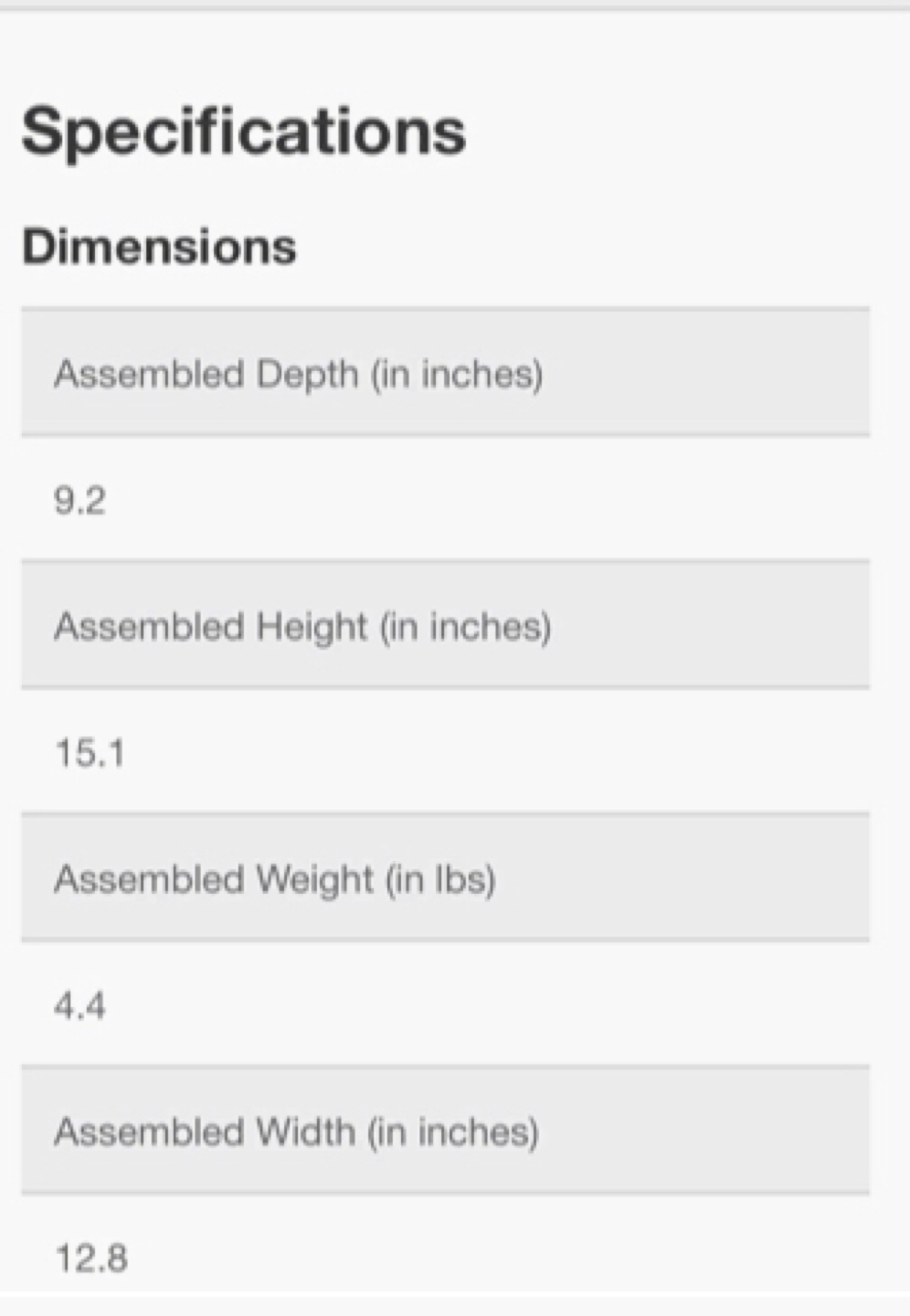This screenshot has height=1316, width=910.
Task: Click the Assembled Weight (in lbs) row
Action: point(445,877)
